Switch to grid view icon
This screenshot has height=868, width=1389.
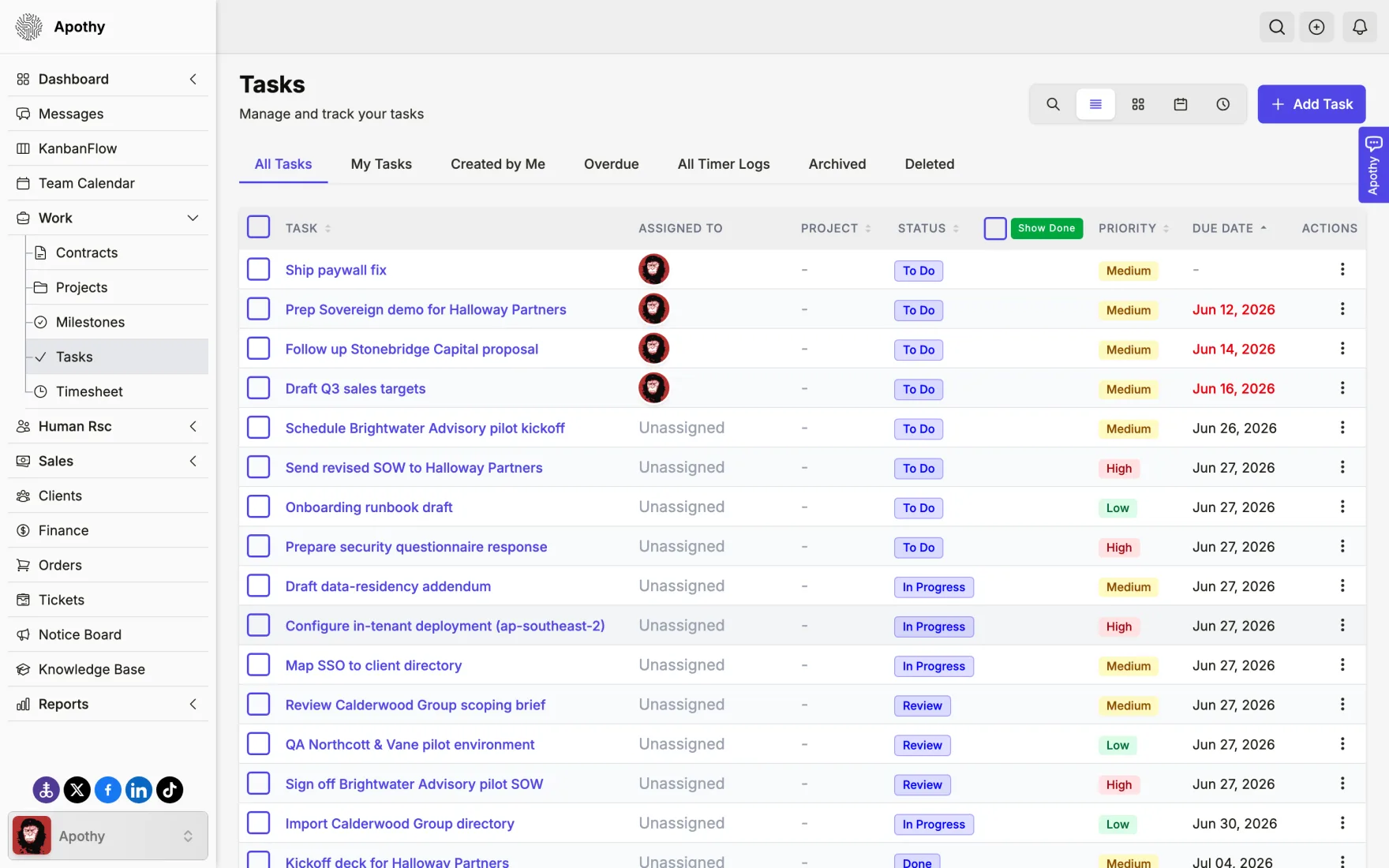1138,104
